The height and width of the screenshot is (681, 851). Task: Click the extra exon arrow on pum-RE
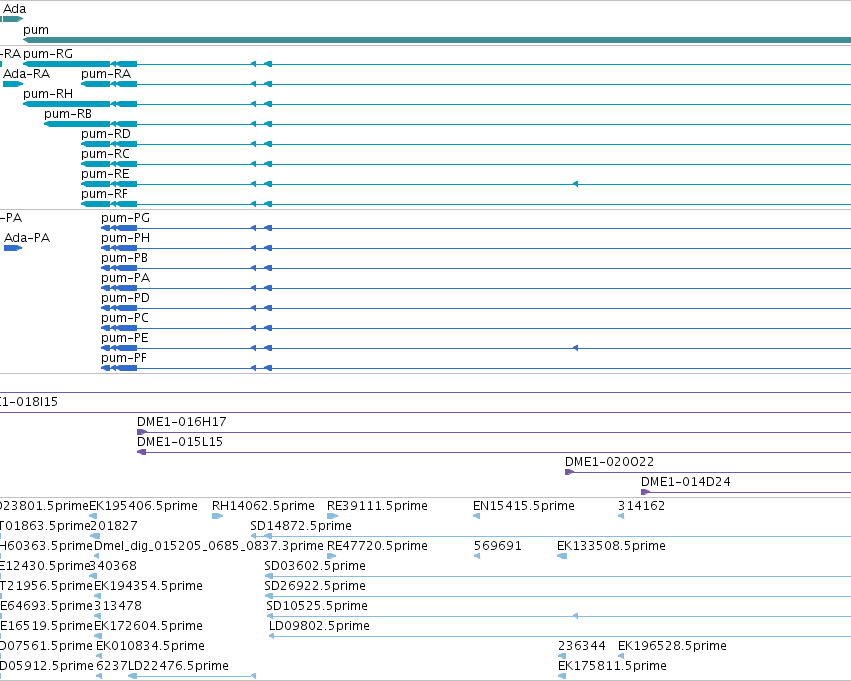pos(575,184)
